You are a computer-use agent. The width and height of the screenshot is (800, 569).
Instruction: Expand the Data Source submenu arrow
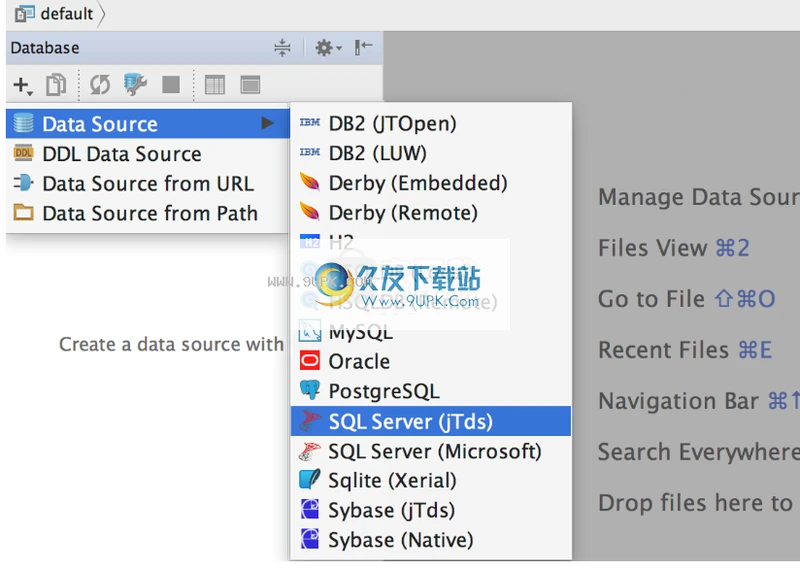coord(267,123)
